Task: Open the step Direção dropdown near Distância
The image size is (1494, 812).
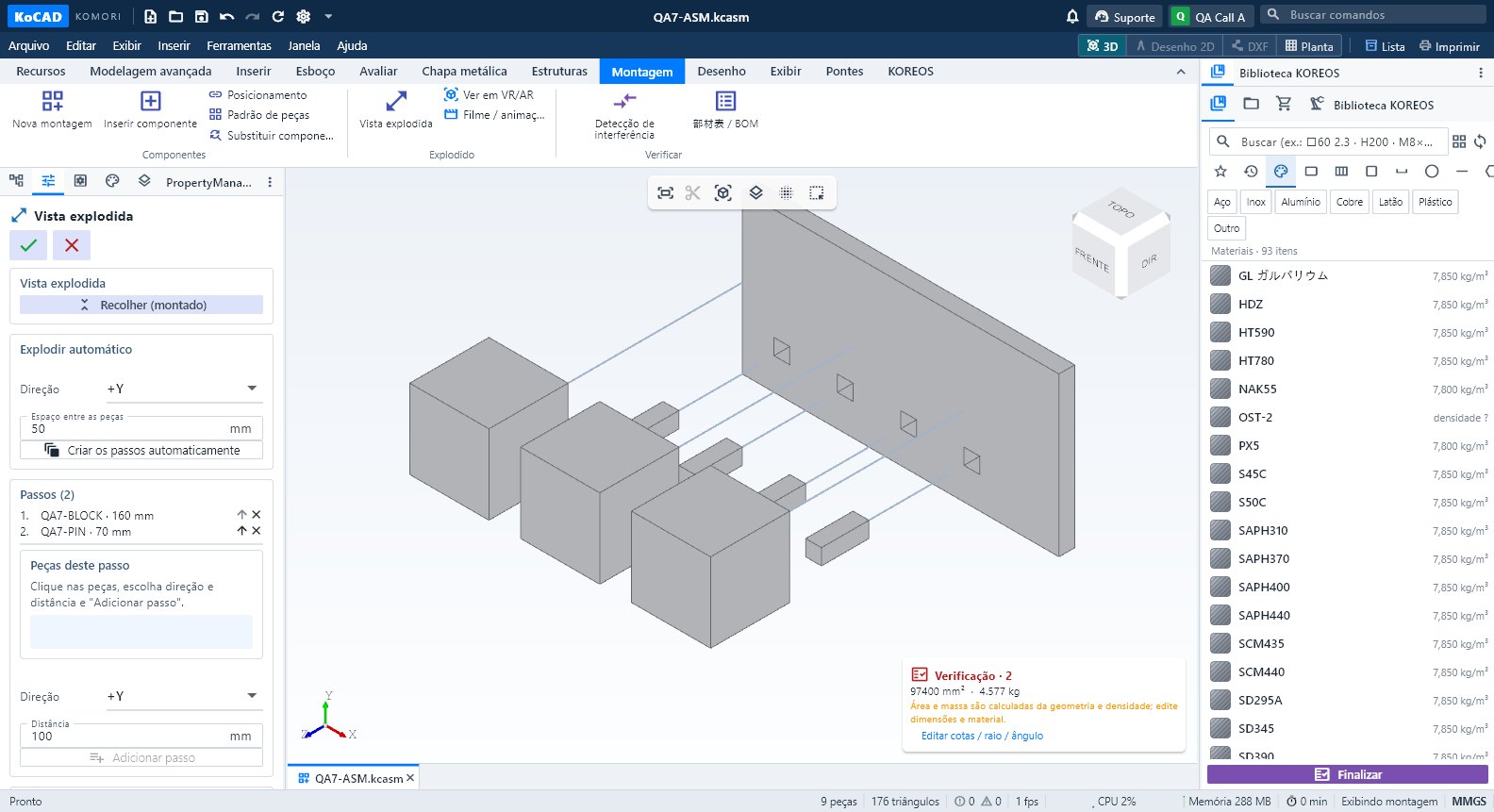Action: point(183,696)
